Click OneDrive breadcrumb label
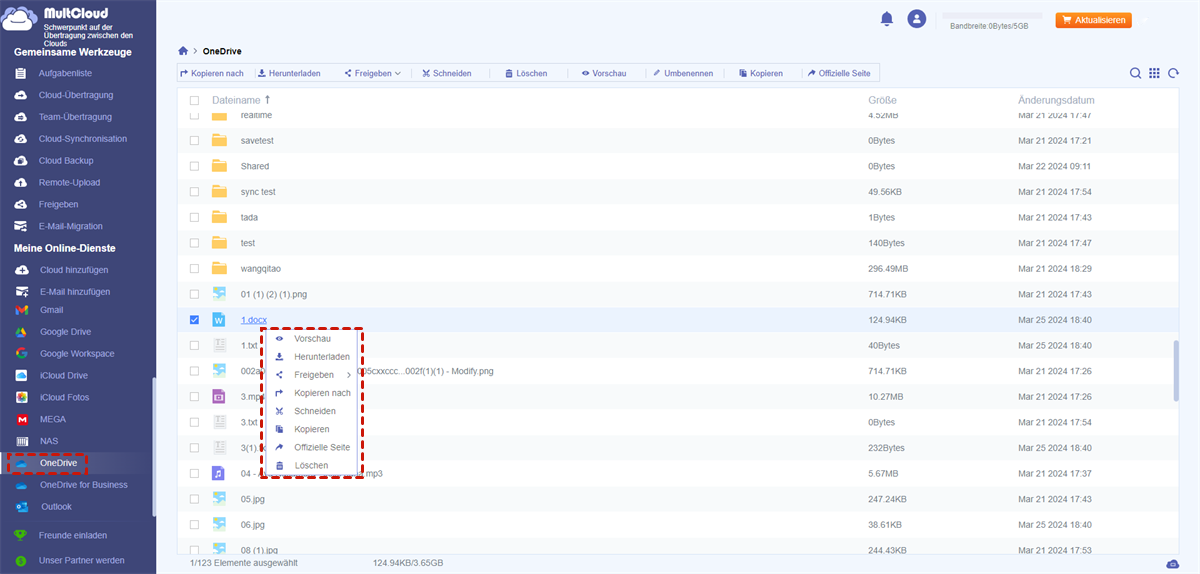The image size is (1200, 574). 222,51
